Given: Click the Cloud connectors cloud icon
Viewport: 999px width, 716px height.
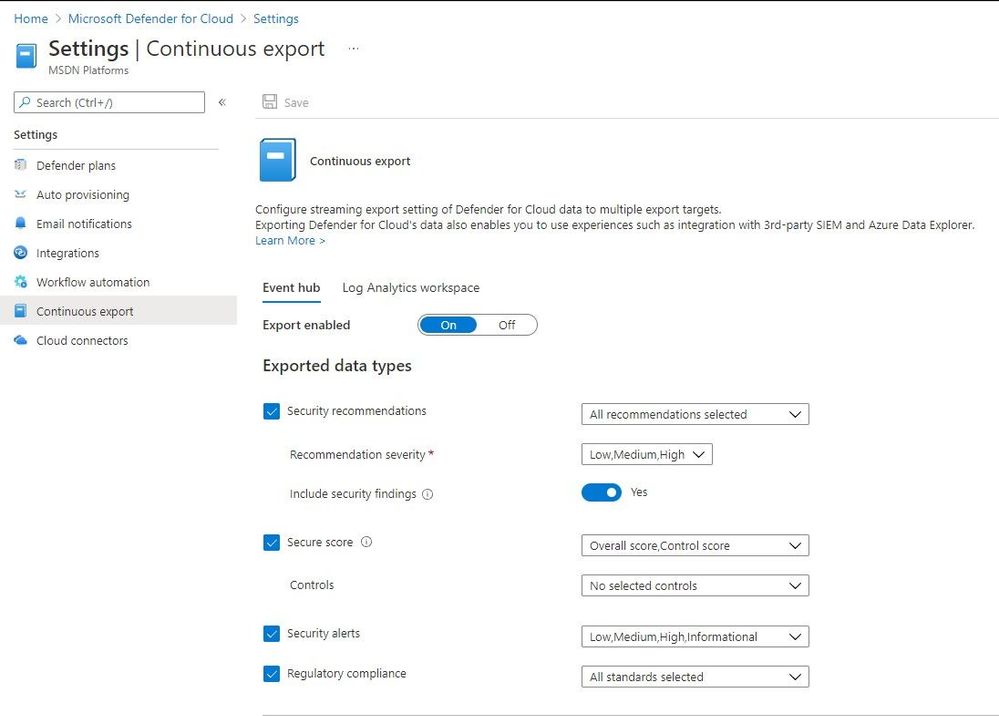Looking at the screenshot, I should point(20,340).
